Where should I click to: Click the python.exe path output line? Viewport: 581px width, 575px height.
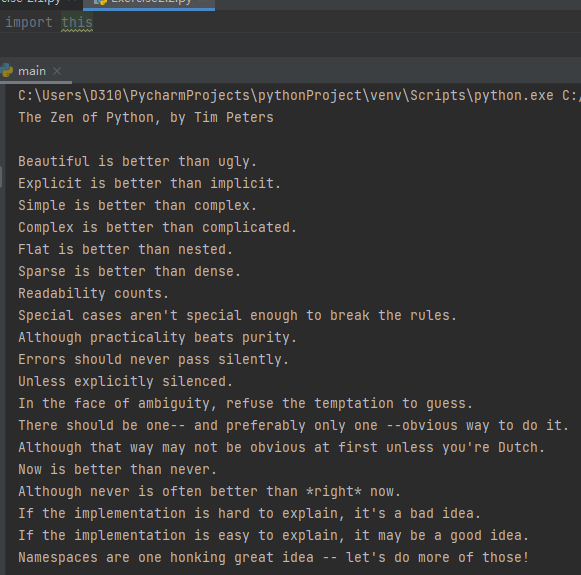tap(299, 96)
